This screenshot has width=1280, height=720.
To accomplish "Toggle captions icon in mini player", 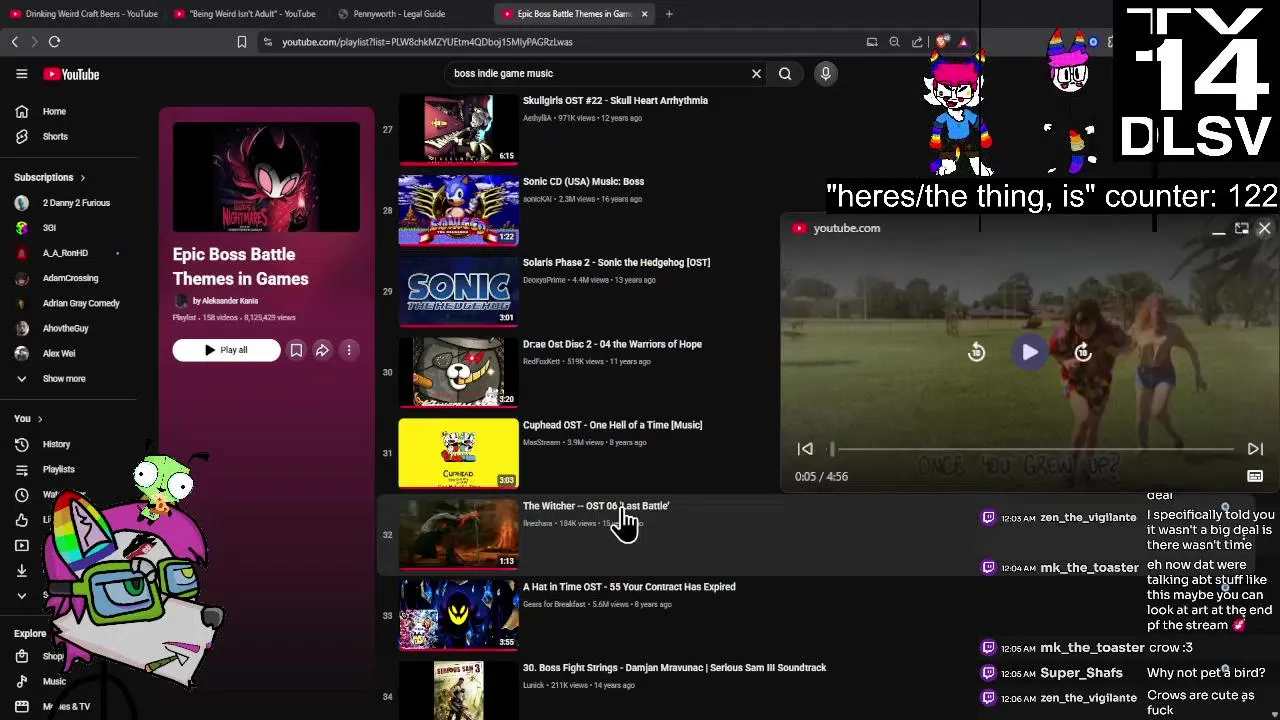I will (1255, 477).
